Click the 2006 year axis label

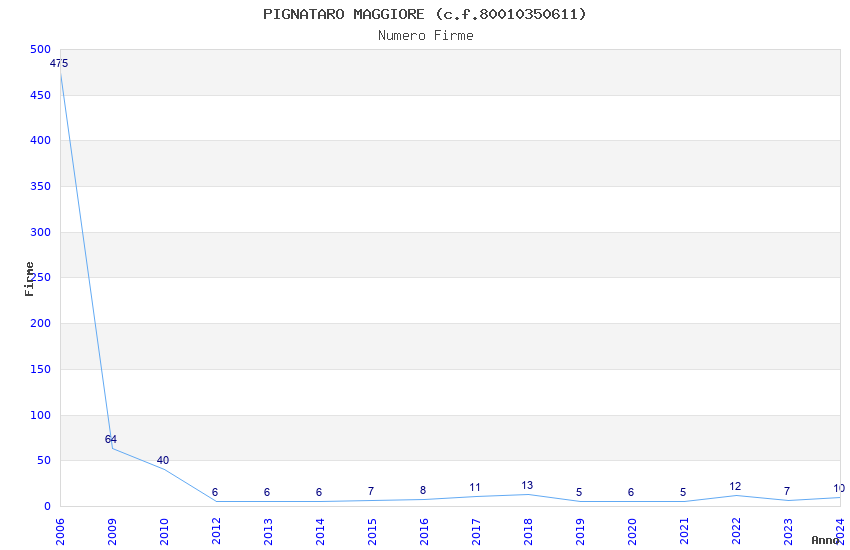point(60,532)
